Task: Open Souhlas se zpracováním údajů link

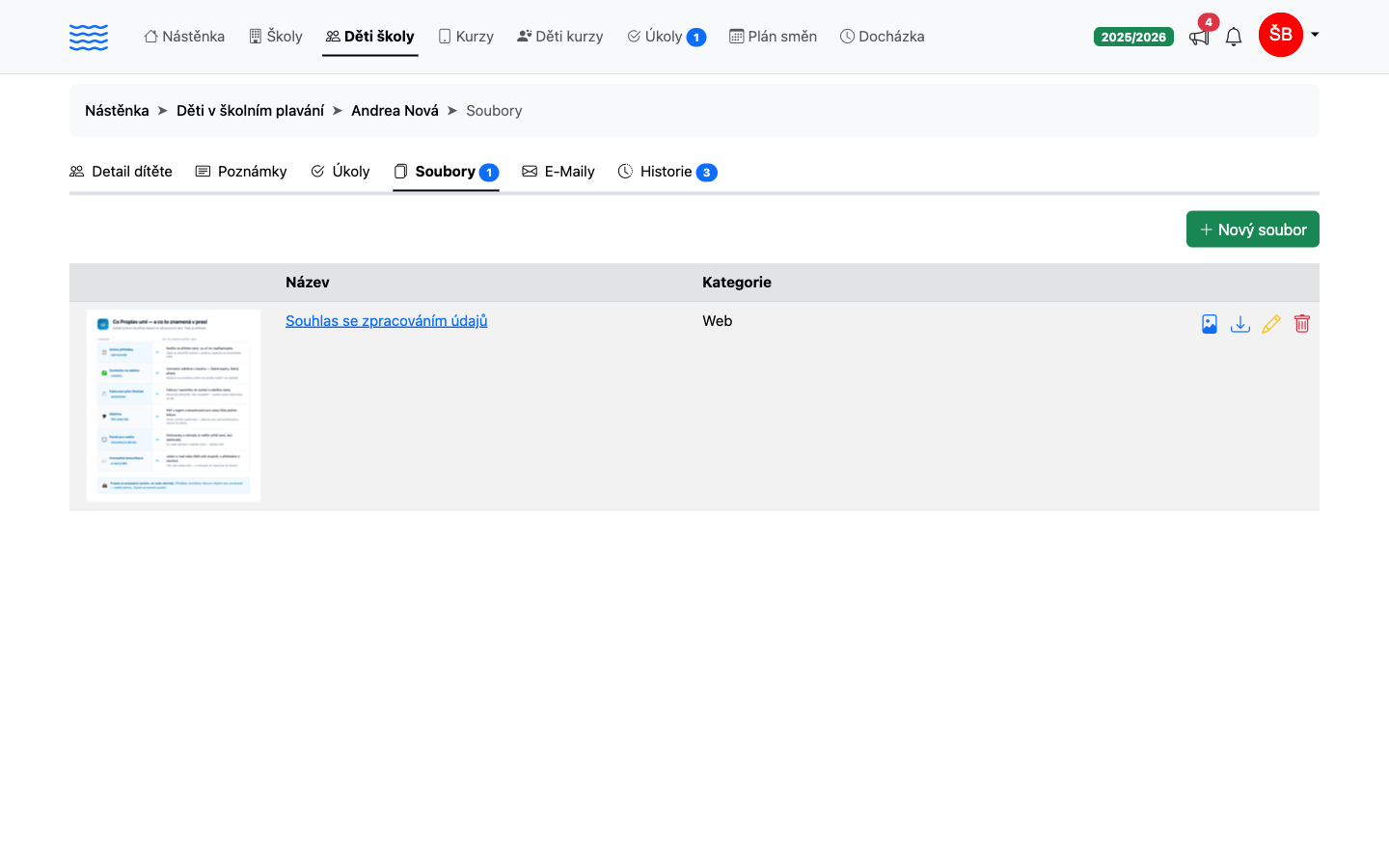Action: point(386,320)
